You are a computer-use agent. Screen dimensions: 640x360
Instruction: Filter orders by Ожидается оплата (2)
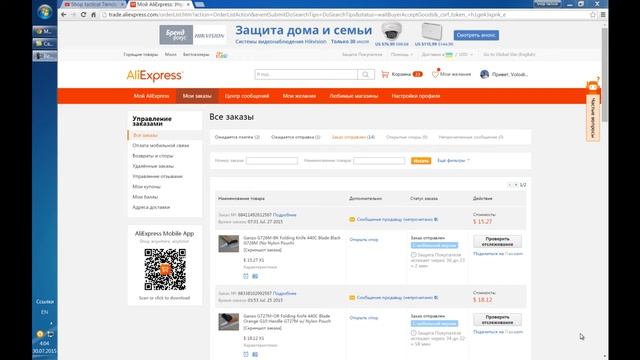click(237, 137)
